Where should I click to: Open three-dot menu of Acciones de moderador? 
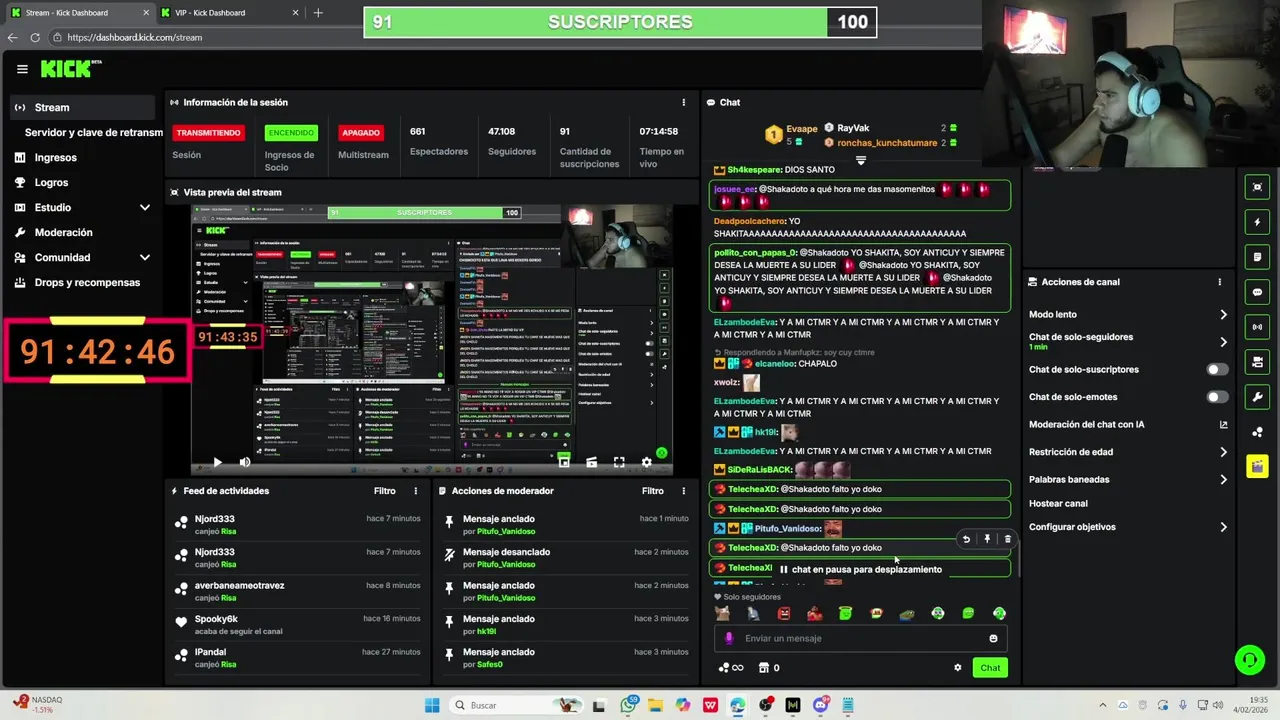tap(684, 491)
